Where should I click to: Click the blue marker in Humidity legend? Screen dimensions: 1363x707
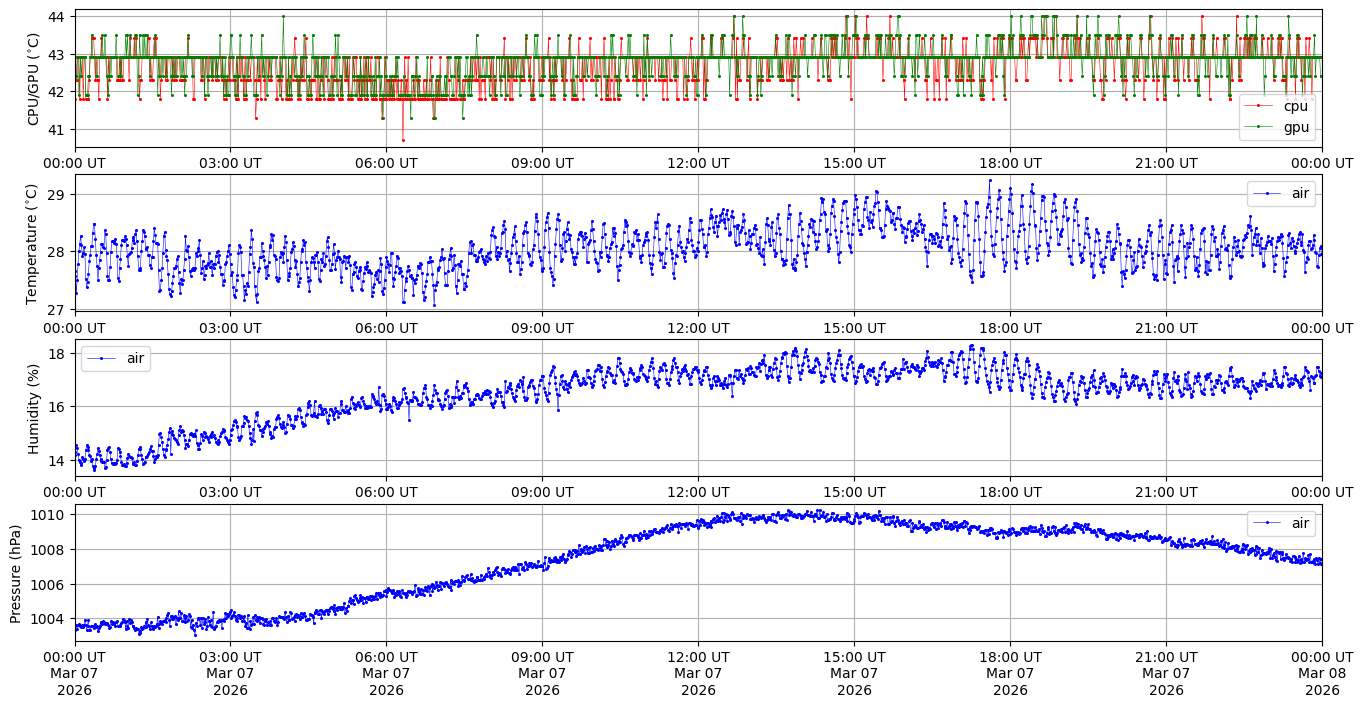click(102, 358)
